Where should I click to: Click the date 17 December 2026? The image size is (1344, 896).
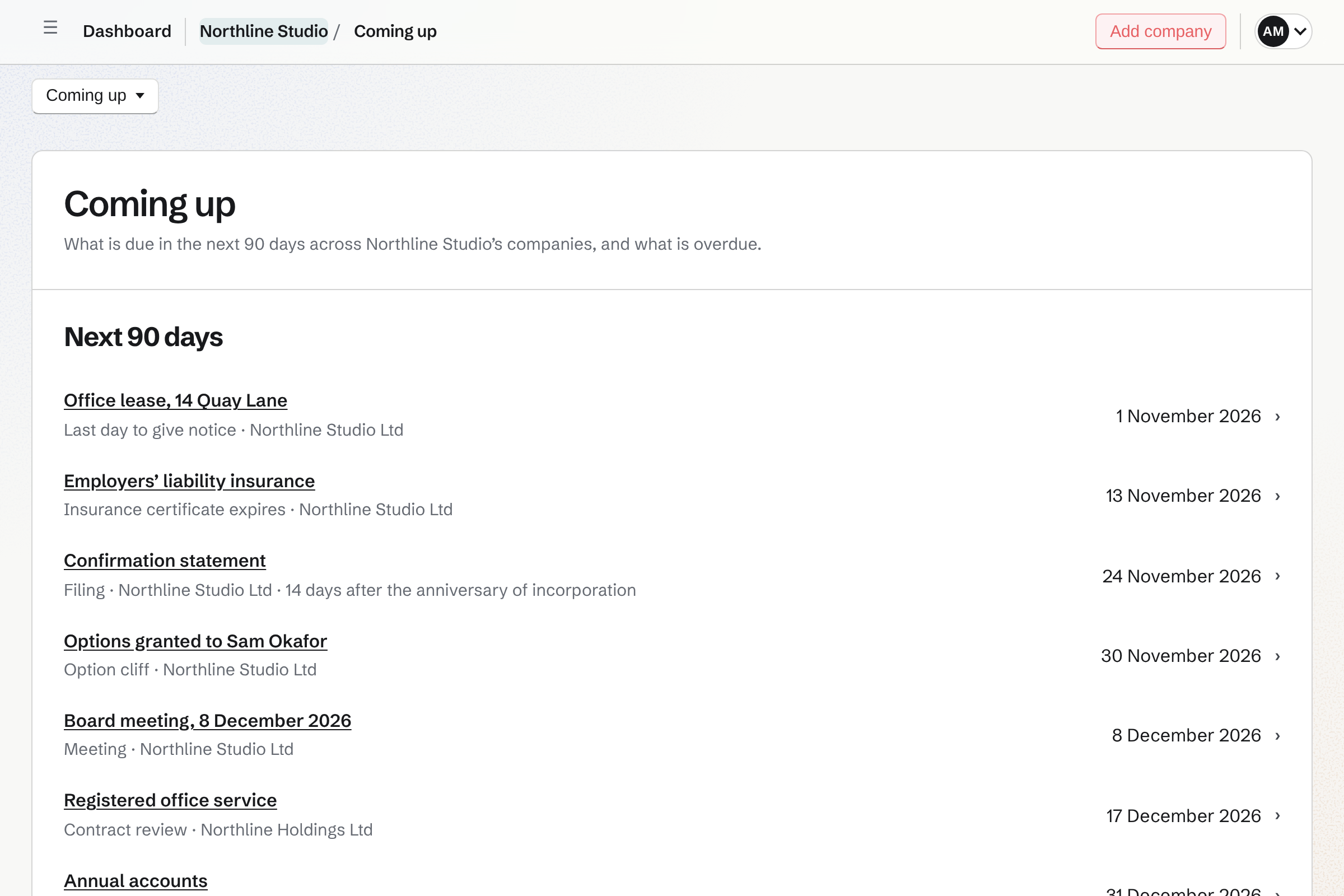[x=1183, y=815]
